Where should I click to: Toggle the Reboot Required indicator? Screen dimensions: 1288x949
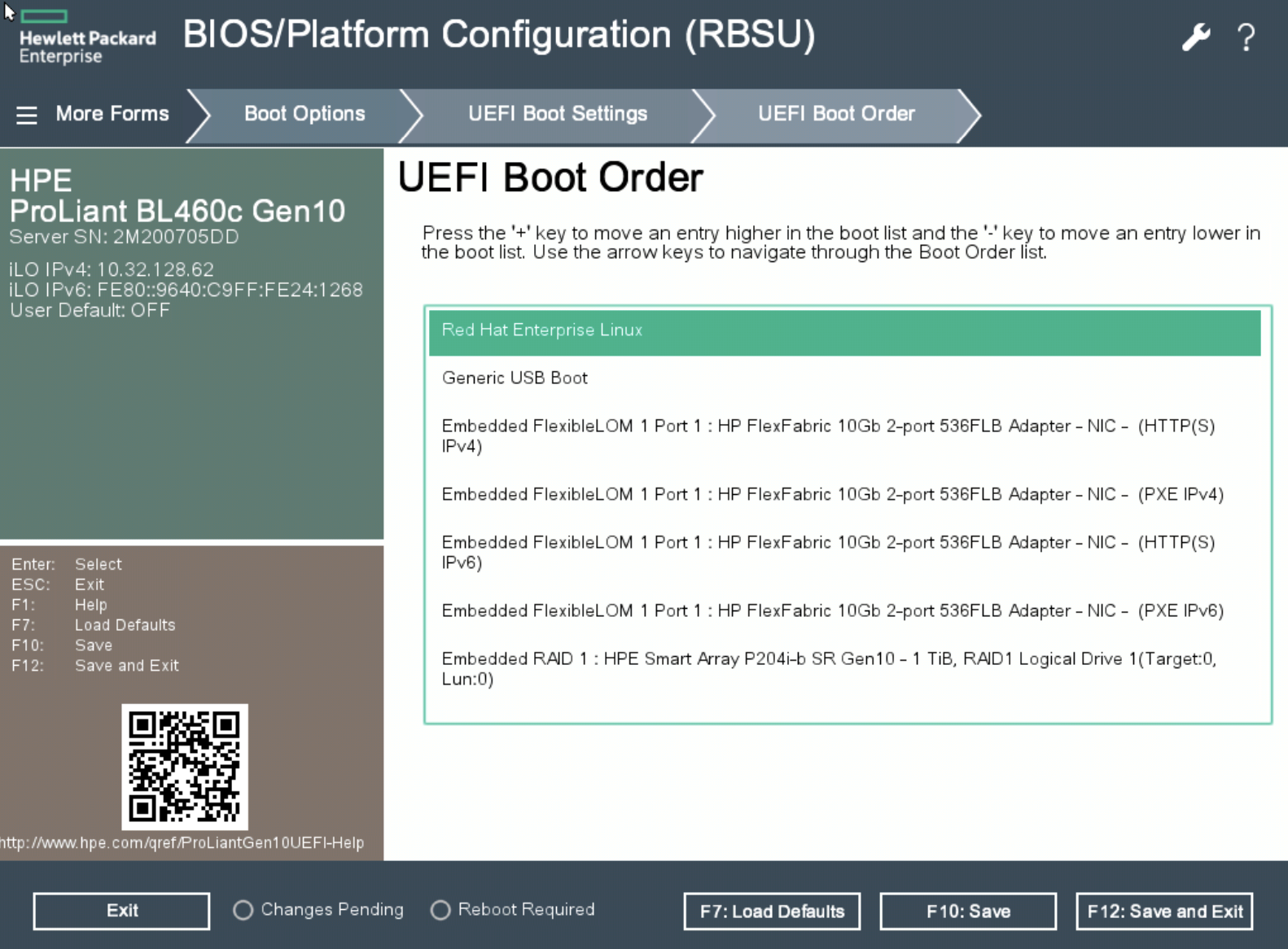513,910
